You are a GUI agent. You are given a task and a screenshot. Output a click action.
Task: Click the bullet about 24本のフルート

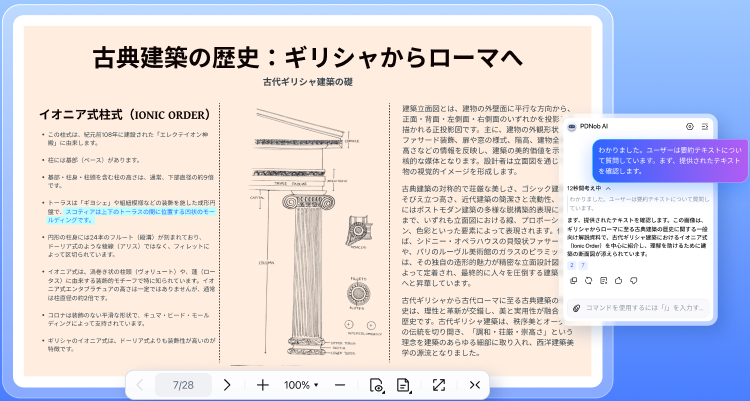tap(128, 245)
